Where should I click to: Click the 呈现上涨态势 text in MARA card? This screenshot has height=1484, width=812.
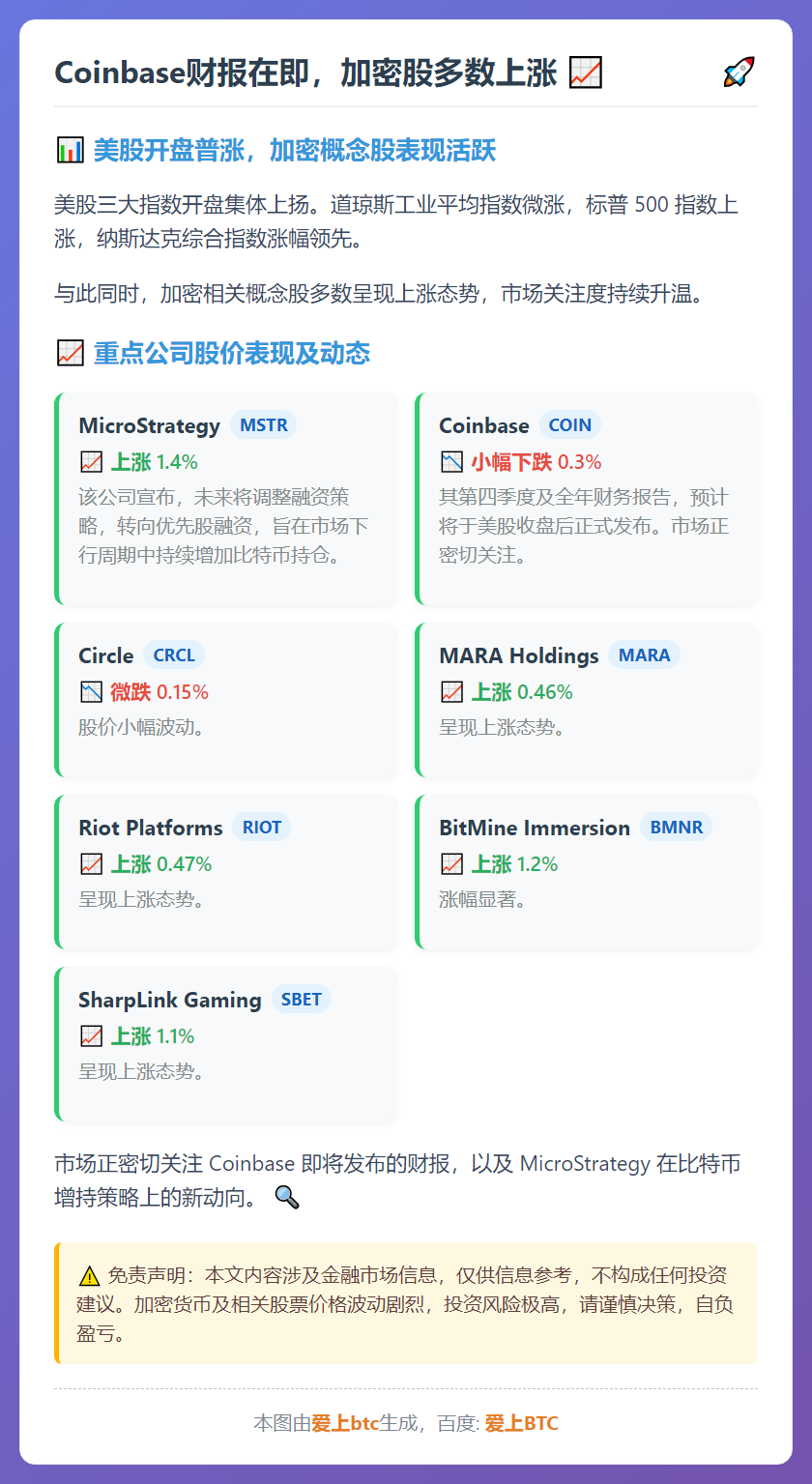pyautogui.click(x=503, y=727)
